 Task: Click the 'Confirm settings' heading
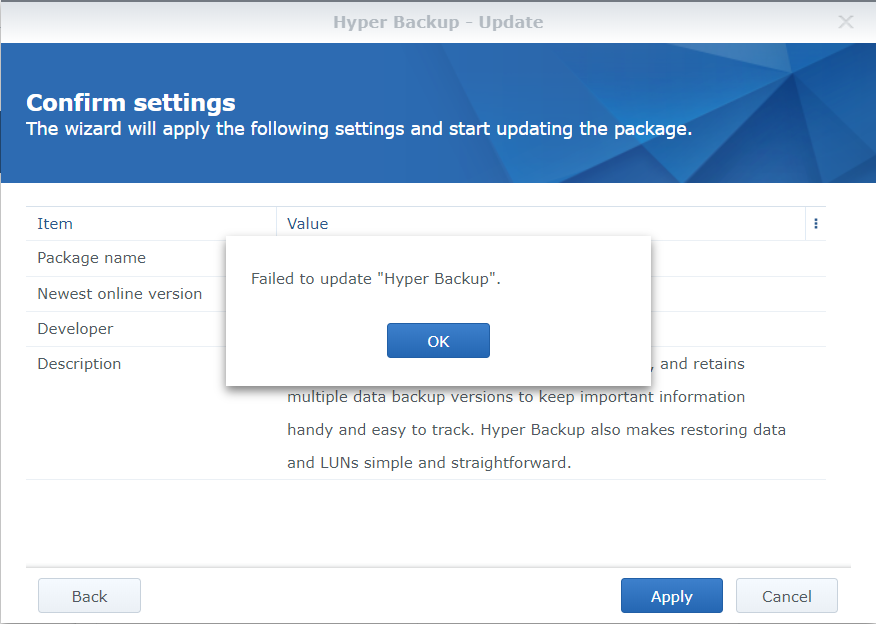(x=131, y=103)
